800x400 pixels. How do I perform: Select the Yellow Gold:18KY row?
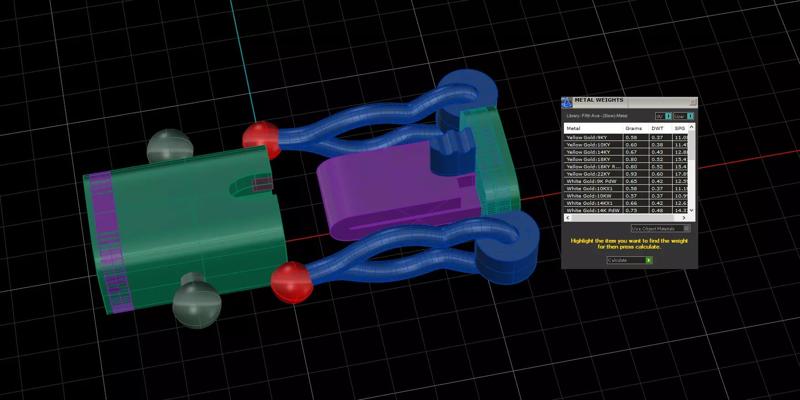[627, 159]
